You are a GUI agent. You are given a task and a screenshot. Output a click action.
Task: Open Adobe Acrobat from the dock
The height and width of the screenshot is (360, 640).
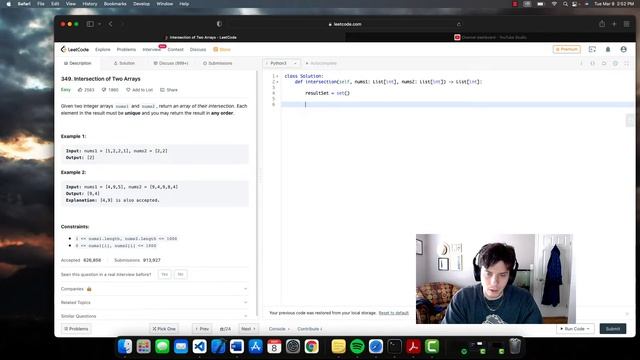tap(413, 347)
